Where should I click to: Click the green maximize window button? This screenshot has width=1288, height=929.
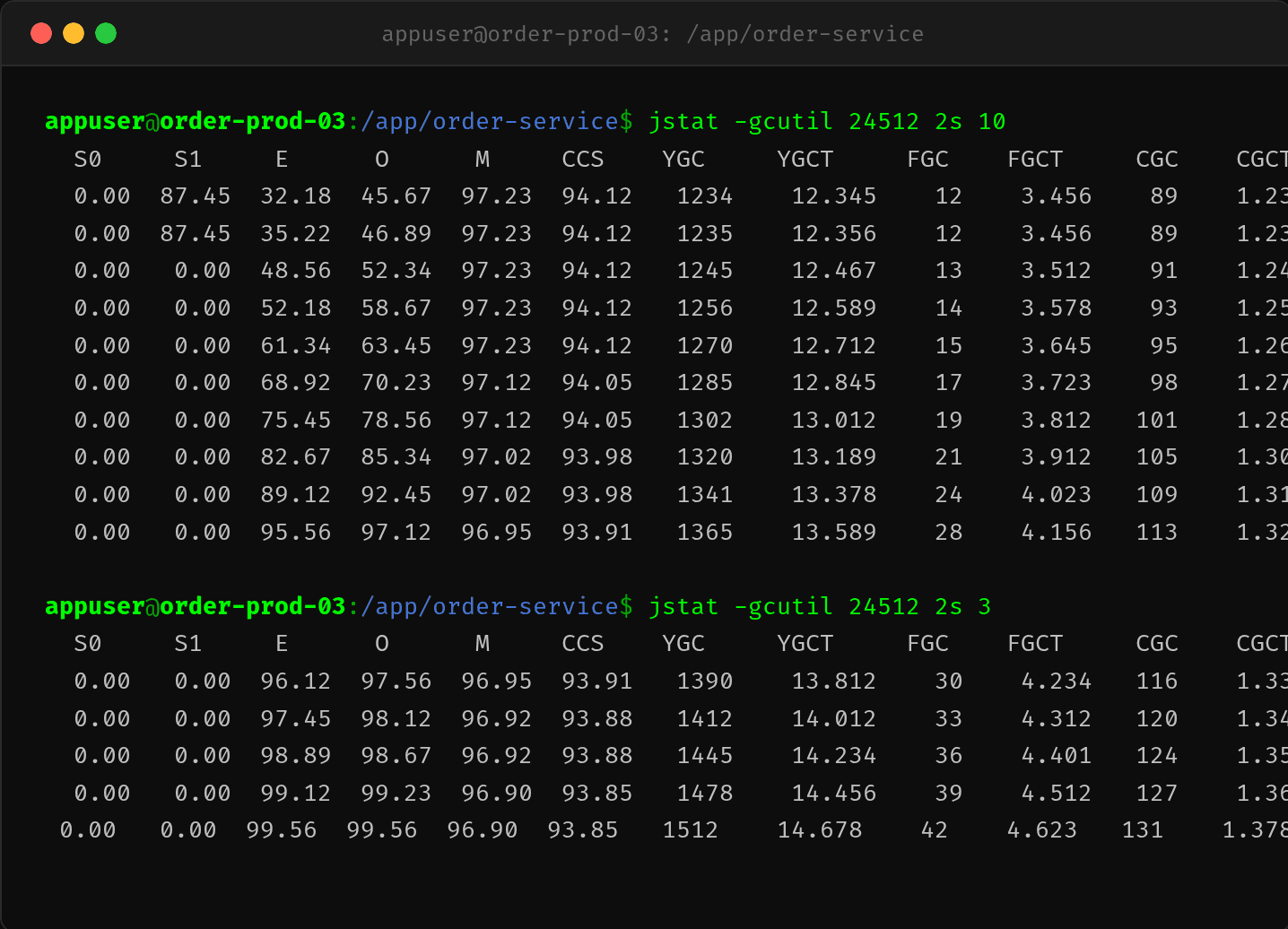click(106, 33)
